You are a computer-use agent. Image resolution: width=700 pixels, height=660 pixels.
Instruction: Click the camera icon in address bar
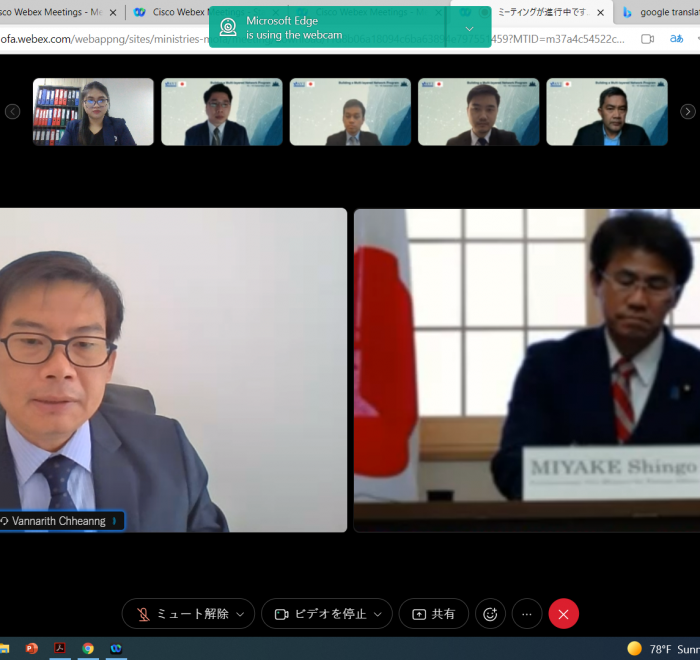coord(647,39)
